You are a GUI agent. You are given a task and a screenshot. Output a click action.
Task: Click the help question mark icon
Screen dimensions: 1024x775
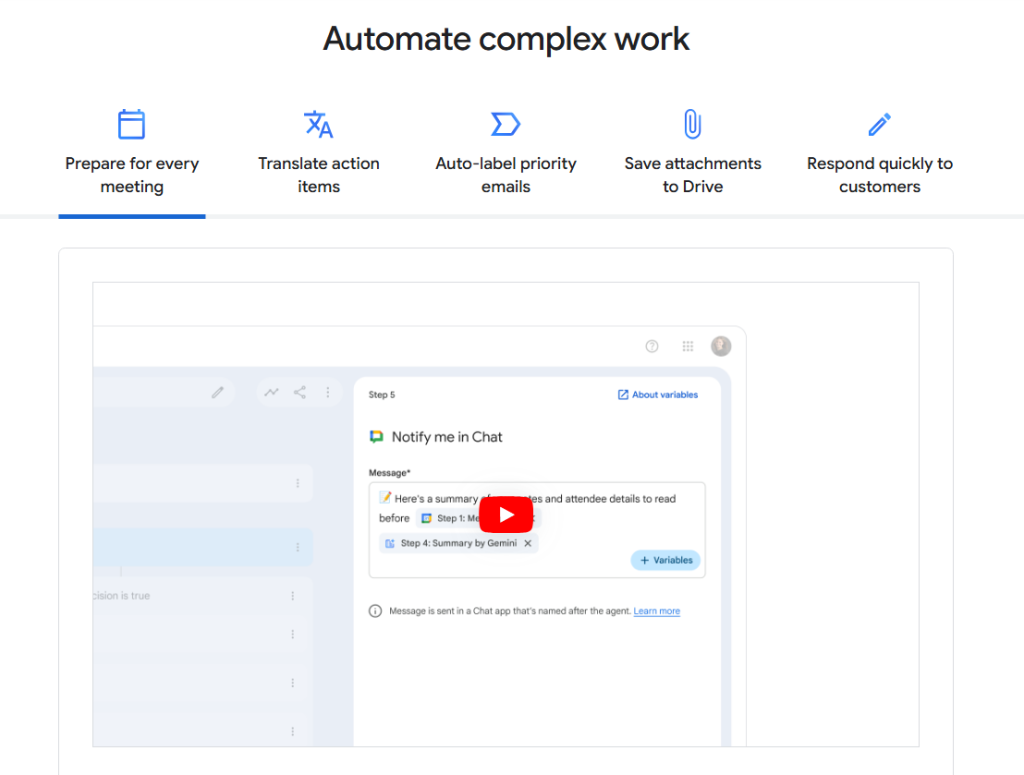(652, 346)
